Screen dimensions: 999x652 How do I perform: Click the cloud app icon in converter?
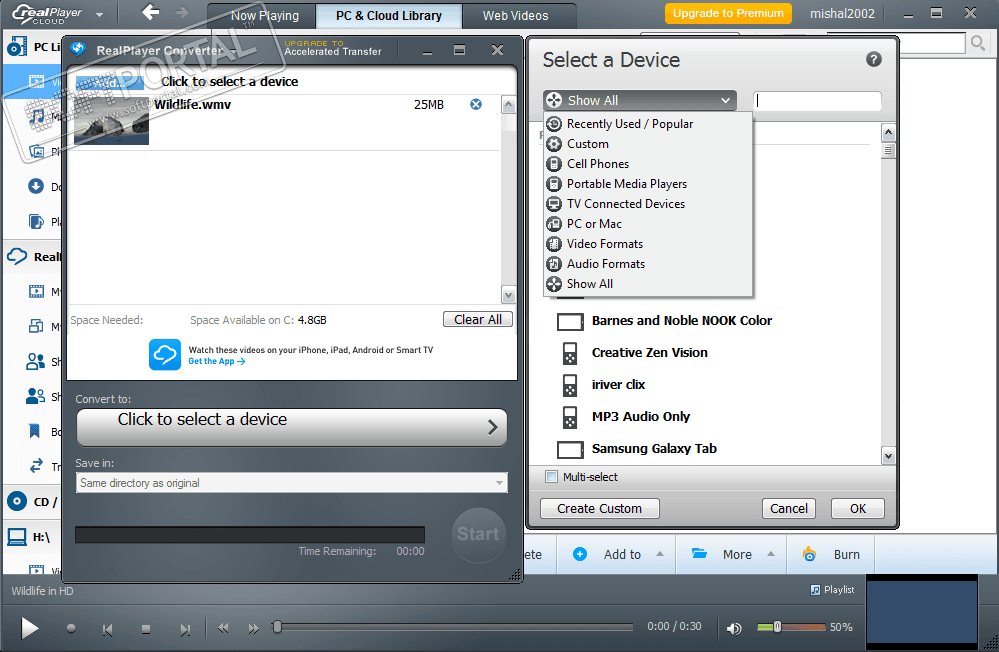tap(165, 354)
